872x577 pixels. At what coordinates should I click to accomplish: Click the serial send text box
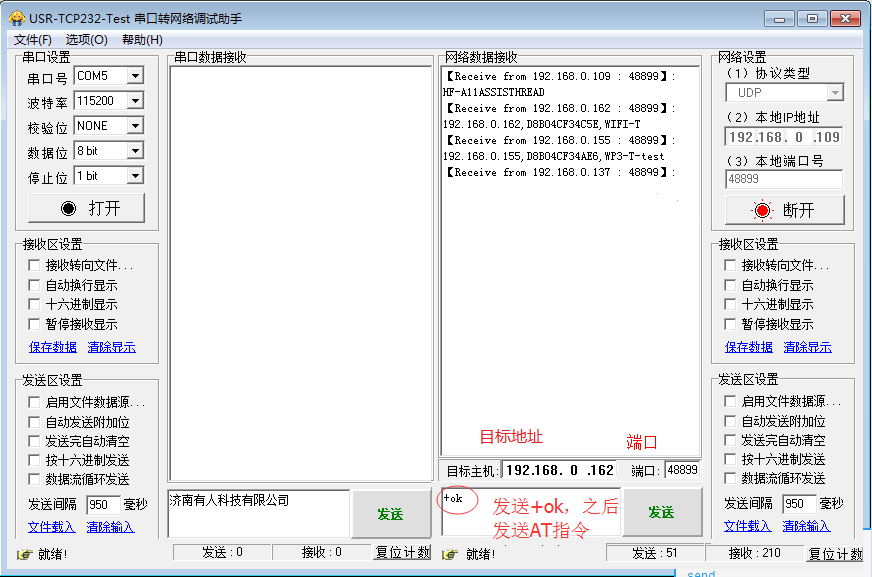pyautogui.click(x=258, y=513)
